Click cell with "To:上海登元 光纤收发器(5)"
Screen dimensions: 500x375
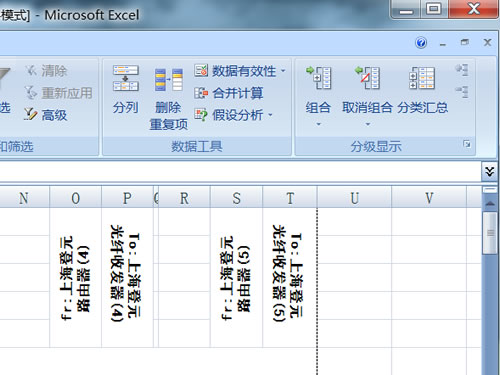coord(290,278)
